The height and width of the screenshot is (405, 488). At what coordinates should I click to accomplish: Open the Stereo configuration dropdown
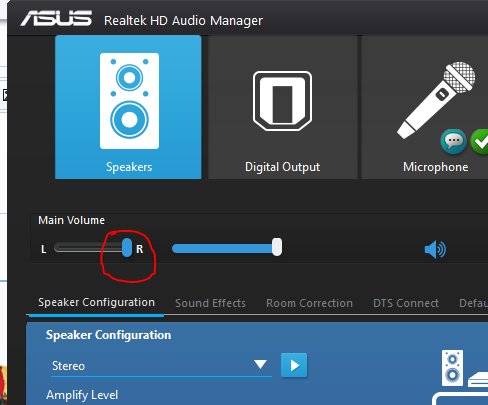click(x=161, y=366)
